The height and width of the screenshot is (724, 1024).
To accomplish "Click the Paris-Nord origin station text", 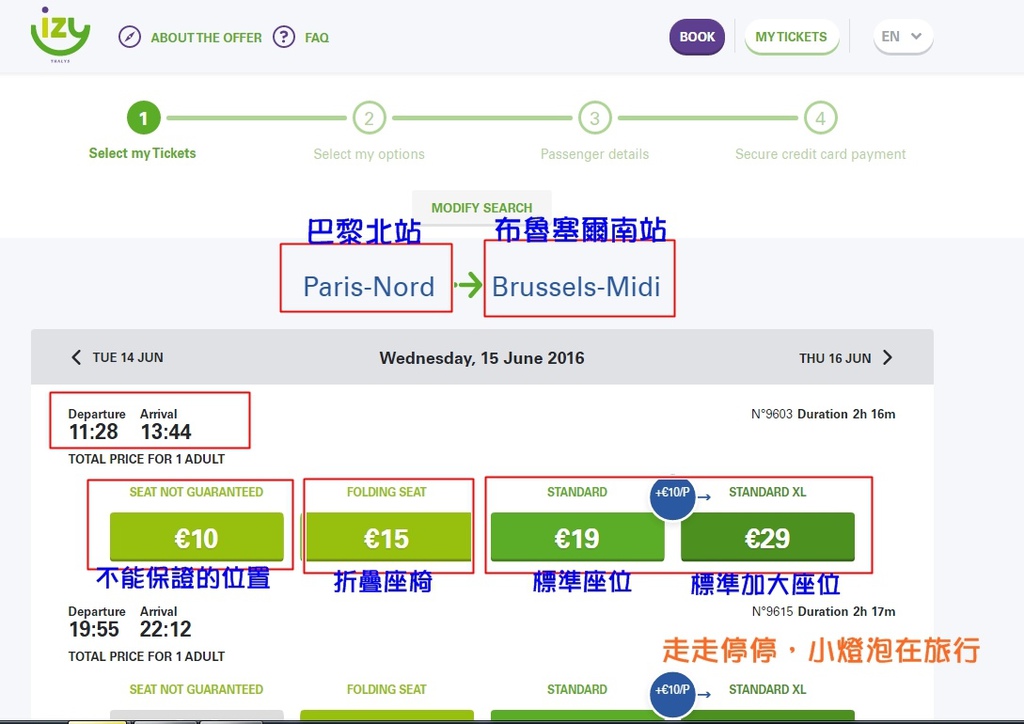I will pos(369,287).
